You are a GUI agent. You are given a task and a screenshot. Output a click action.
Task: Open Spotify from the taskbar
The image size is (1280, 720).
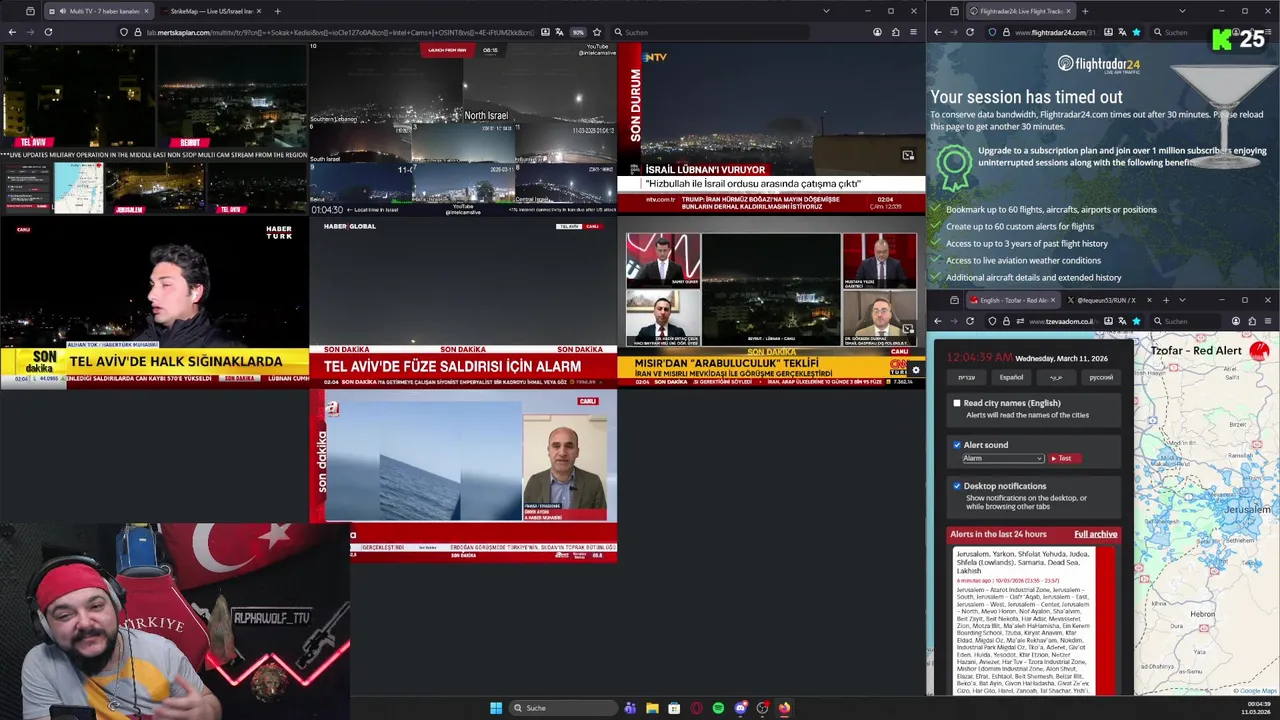(x=718, y=708)
